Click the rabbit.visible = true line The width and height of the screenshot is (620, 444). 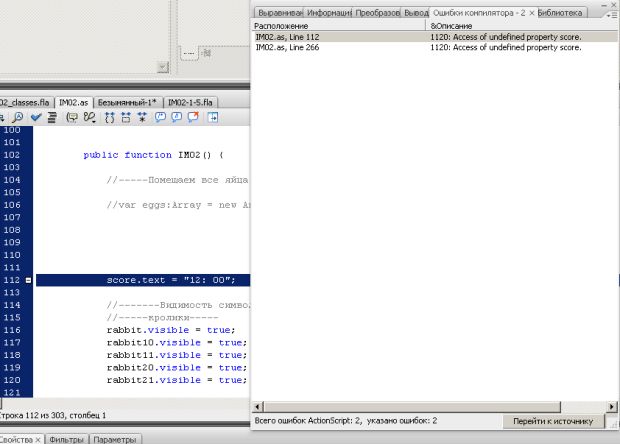pos(171,330)
